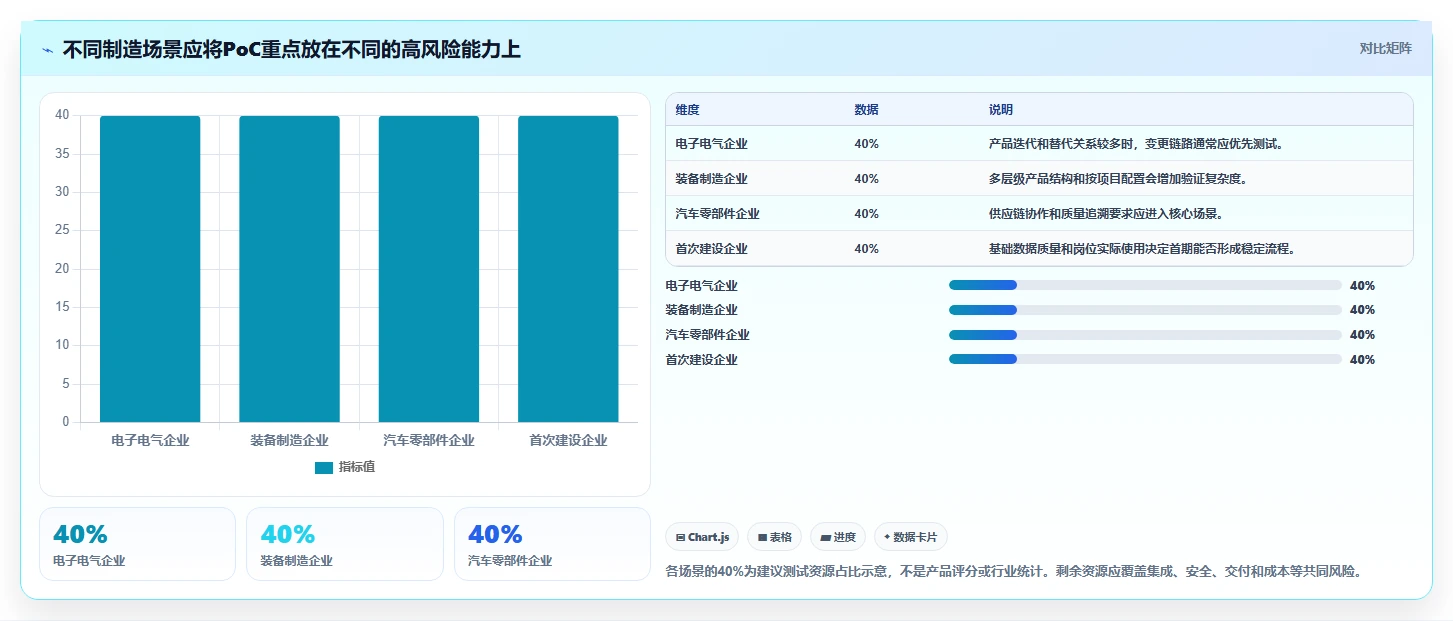Click the 电子电气企业 progress row label

pos(701,285)
